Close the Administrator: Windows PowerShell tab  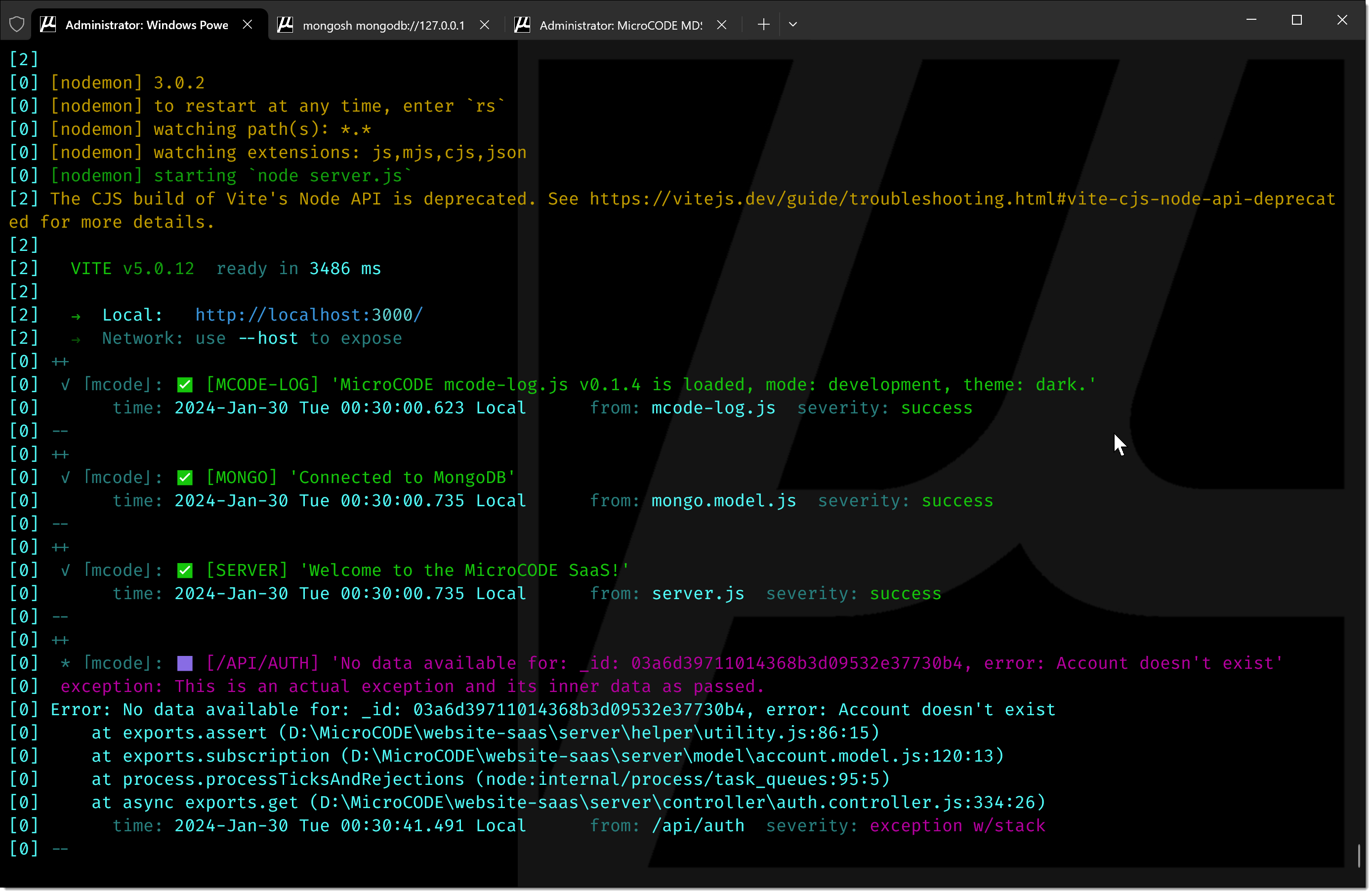[x=248, y=25]
